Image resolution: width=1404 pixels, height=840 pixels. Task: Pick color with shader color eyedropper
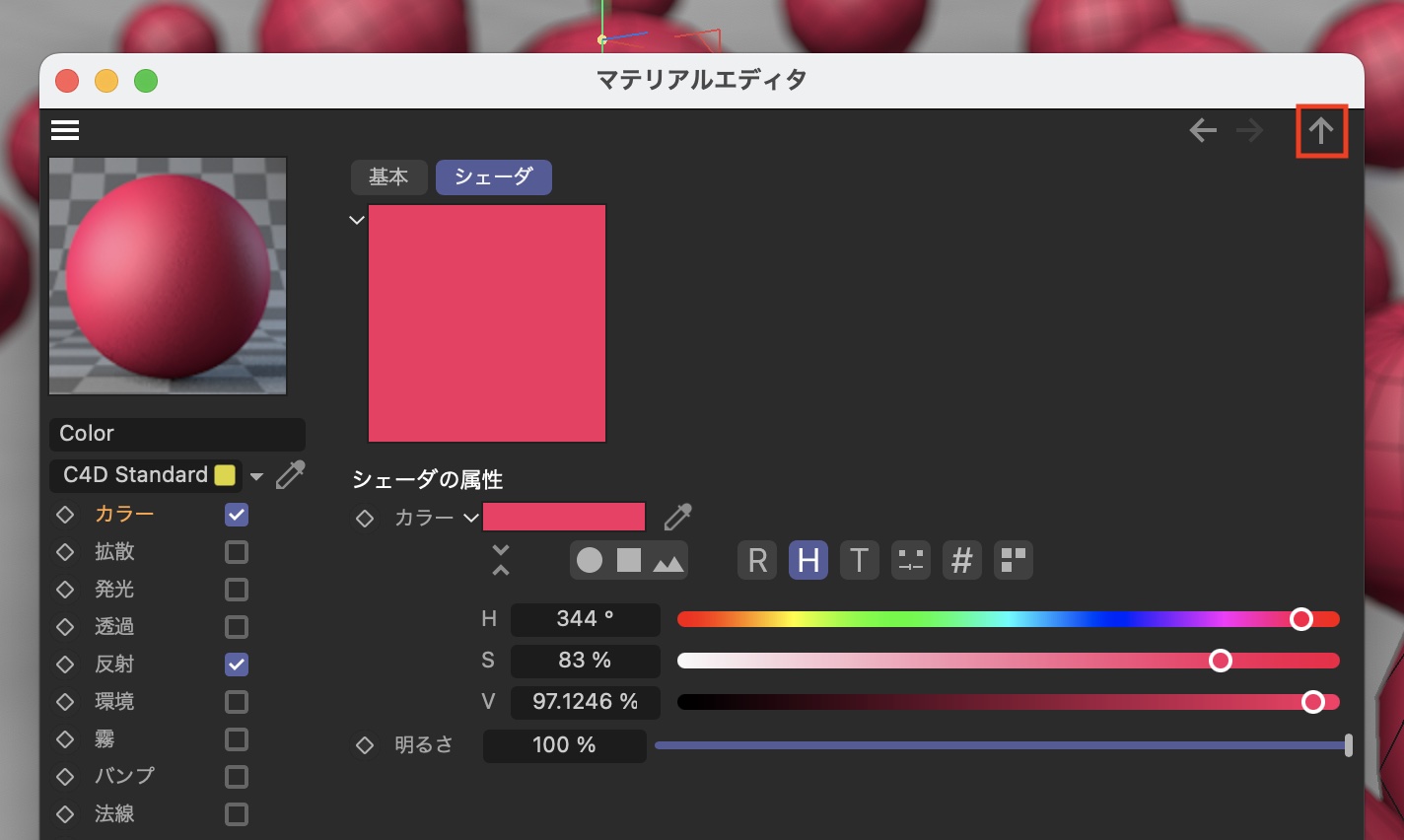(677, 517)
